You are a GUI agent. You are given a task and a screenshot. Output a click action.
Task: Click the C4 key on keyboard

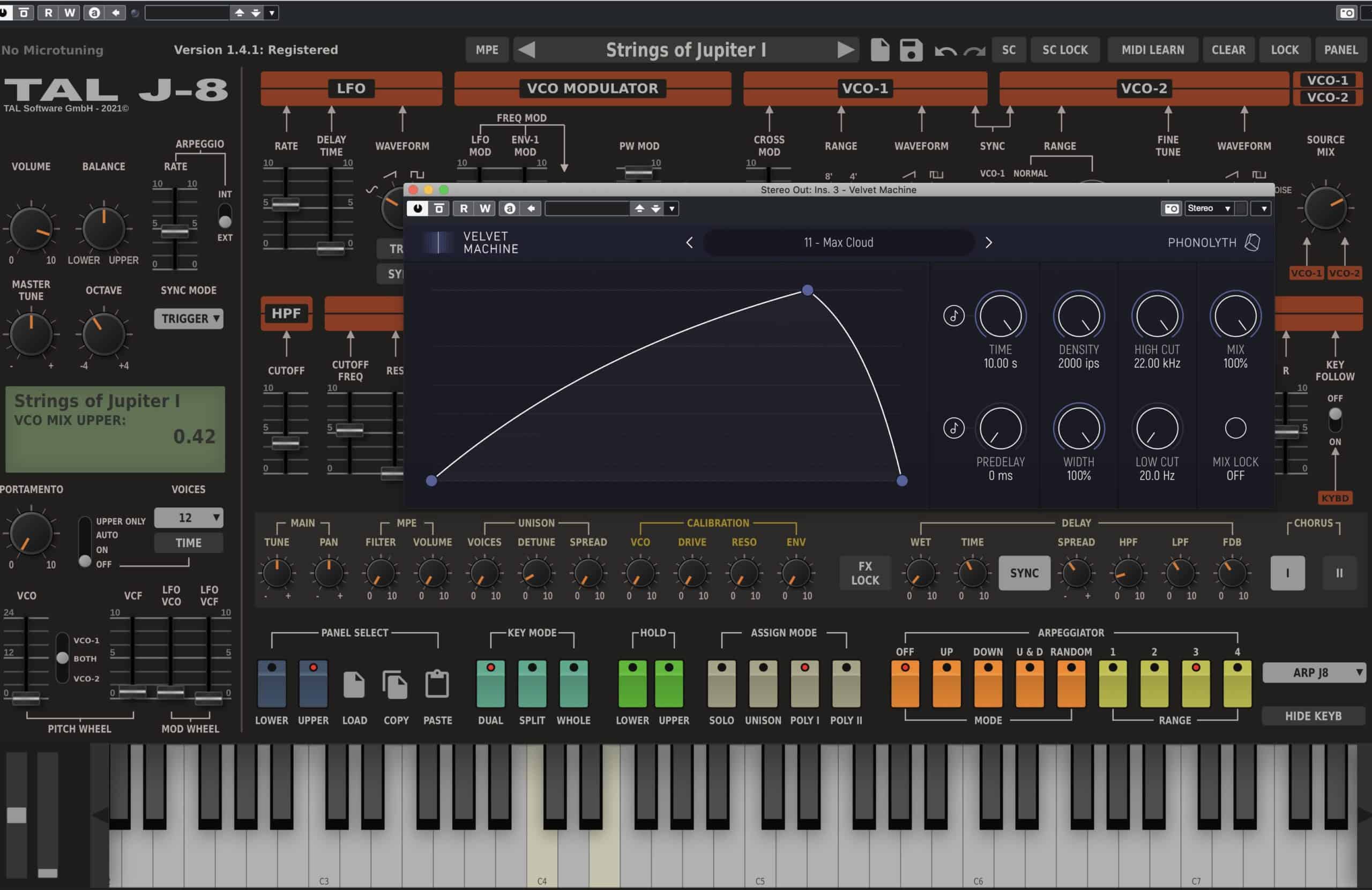point(542,853)
